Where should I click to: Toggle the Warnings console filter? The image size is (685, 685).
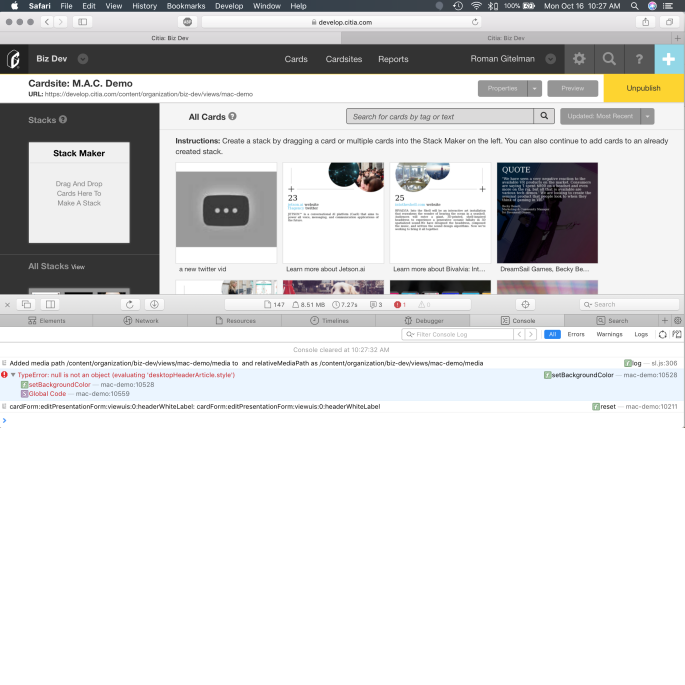pyautogui.click(x=609, y=334)
